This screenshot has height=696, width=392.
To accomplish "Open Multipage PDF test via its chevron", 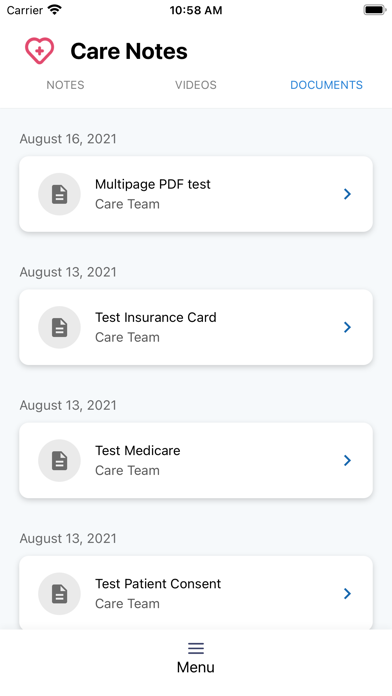I will (347, 194).
